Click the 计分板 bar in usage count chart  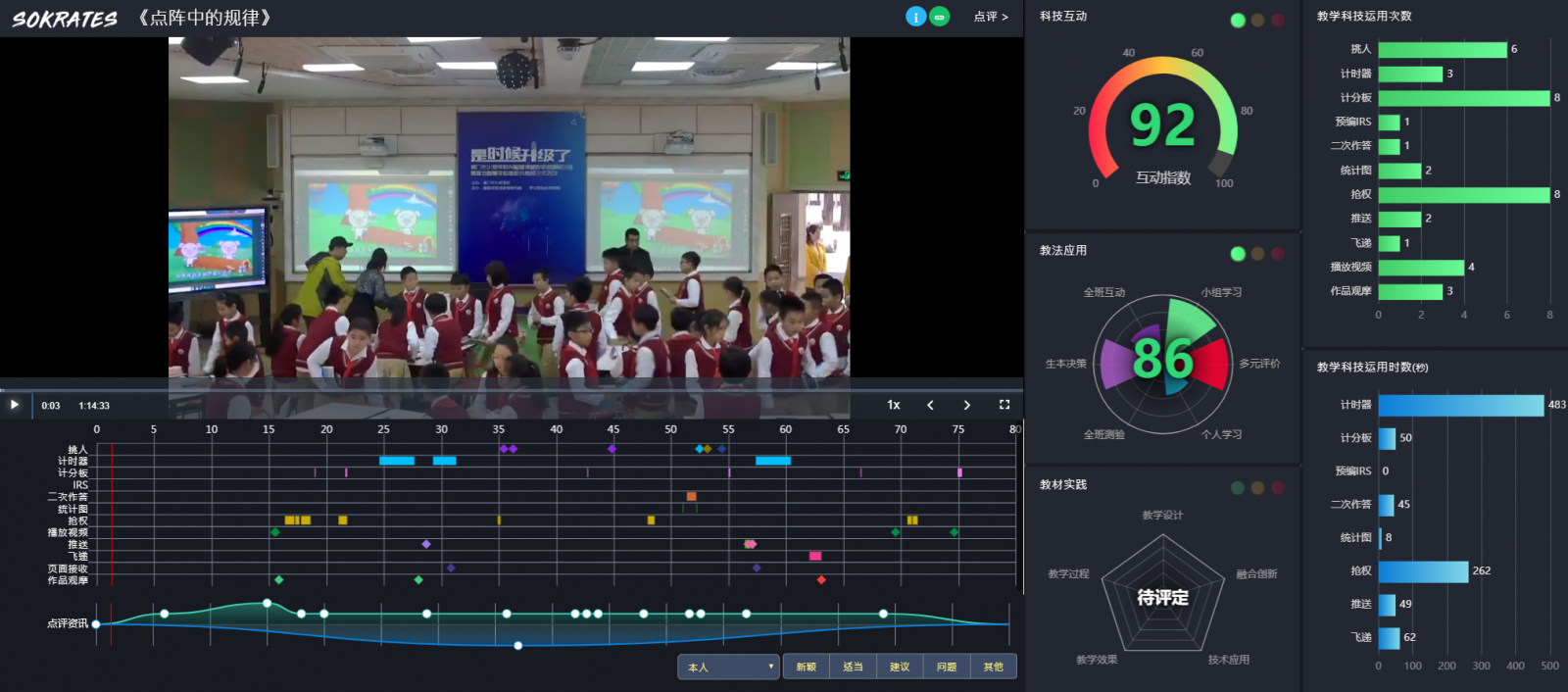coord(1463,98)
